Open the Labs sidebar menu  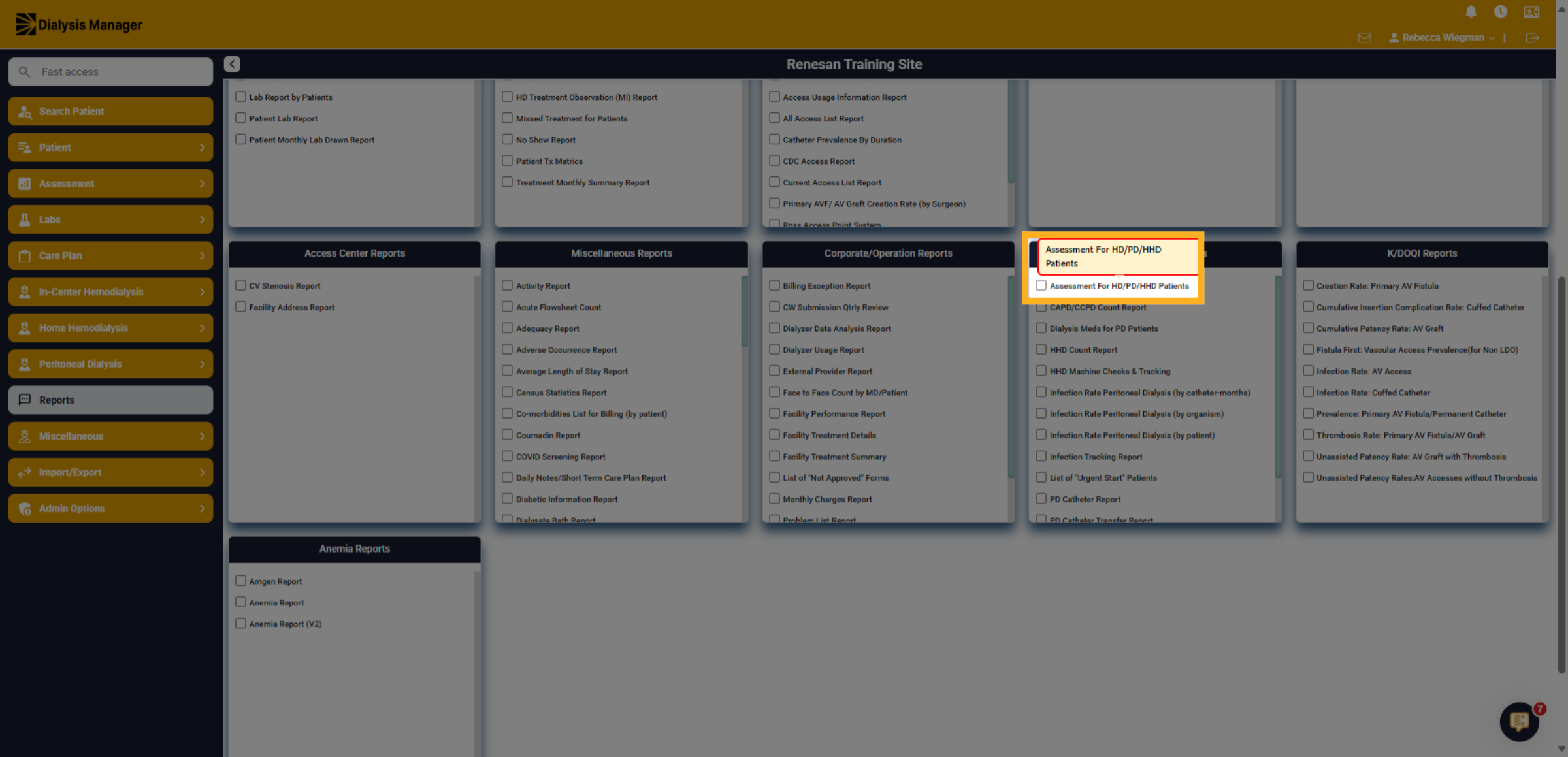110,219
